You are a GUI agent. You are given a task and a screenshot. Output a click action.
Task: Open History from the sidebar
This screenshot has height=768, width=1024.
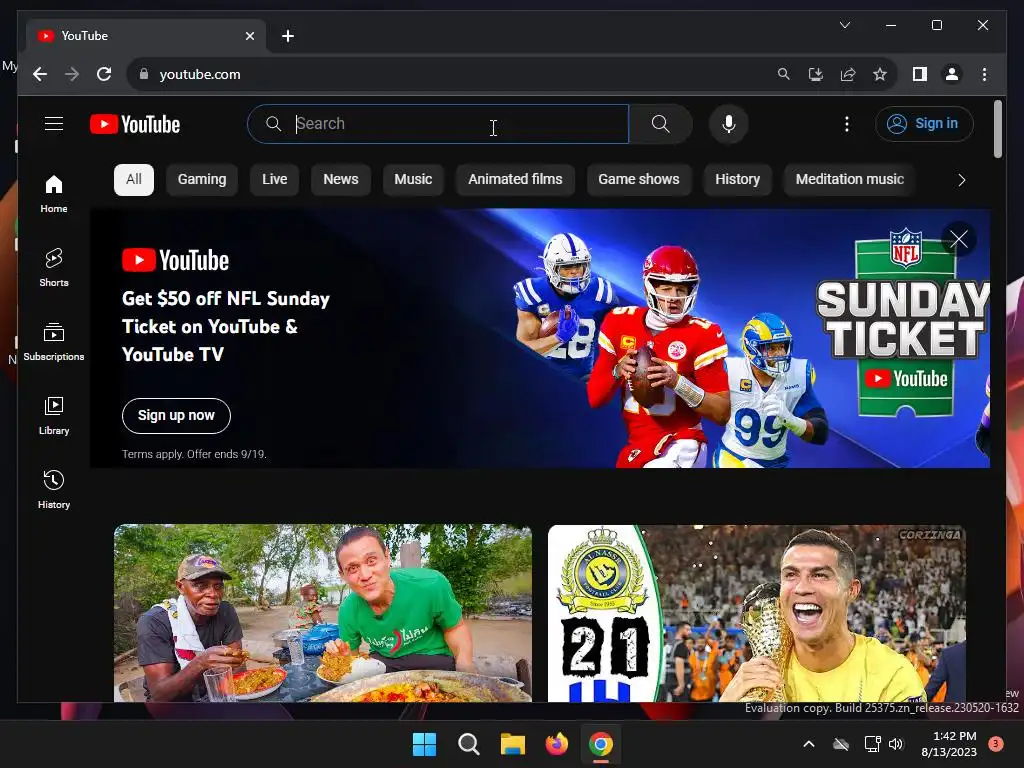pos(54,489)
